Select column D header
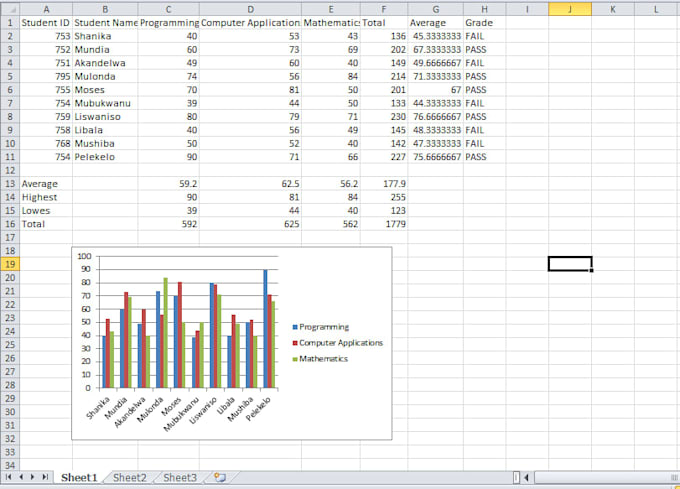The height and width of the screenshot is (489, 680). 250,9
